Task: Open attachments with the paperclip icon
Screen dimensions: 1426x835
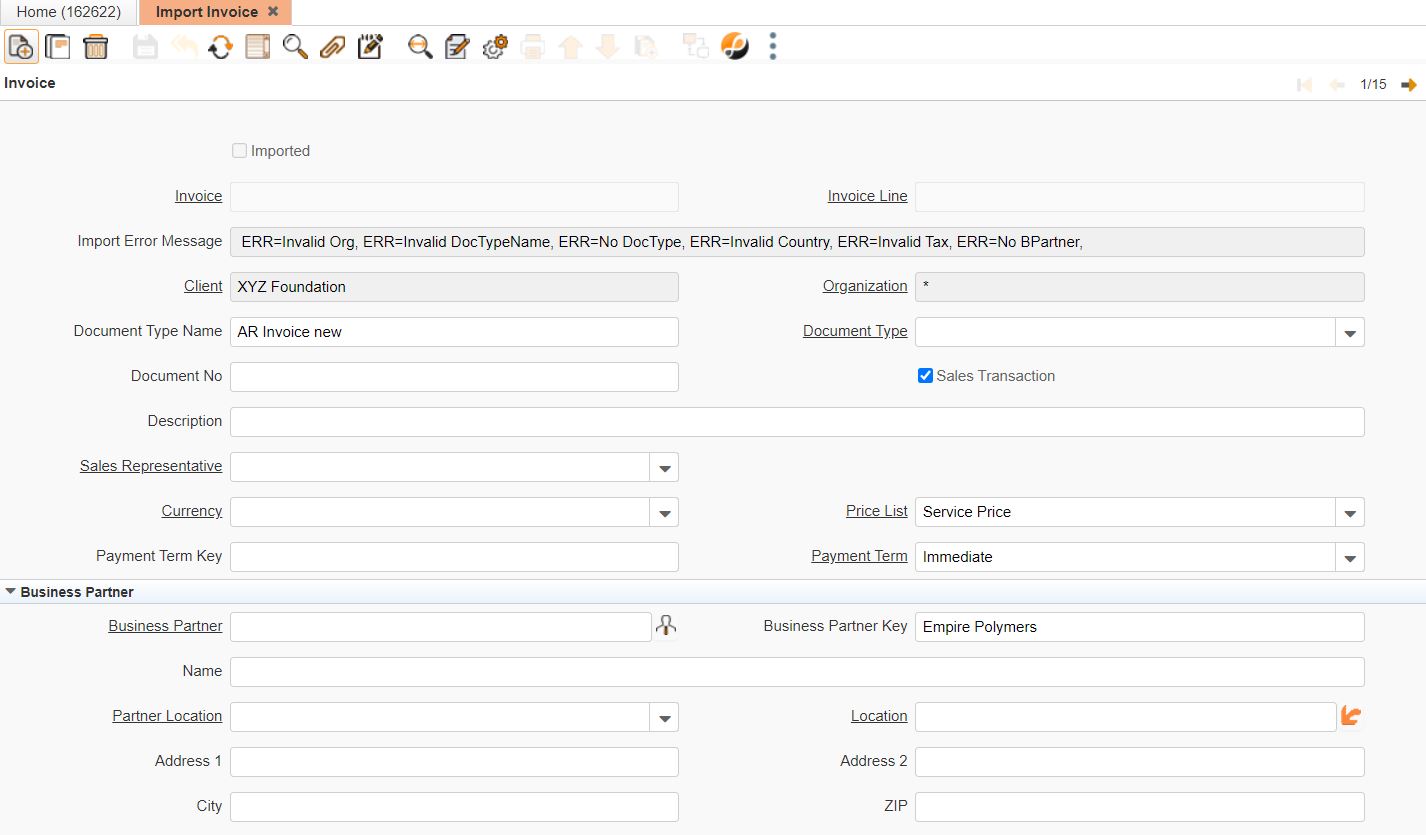Action: (x=332, y=46)
